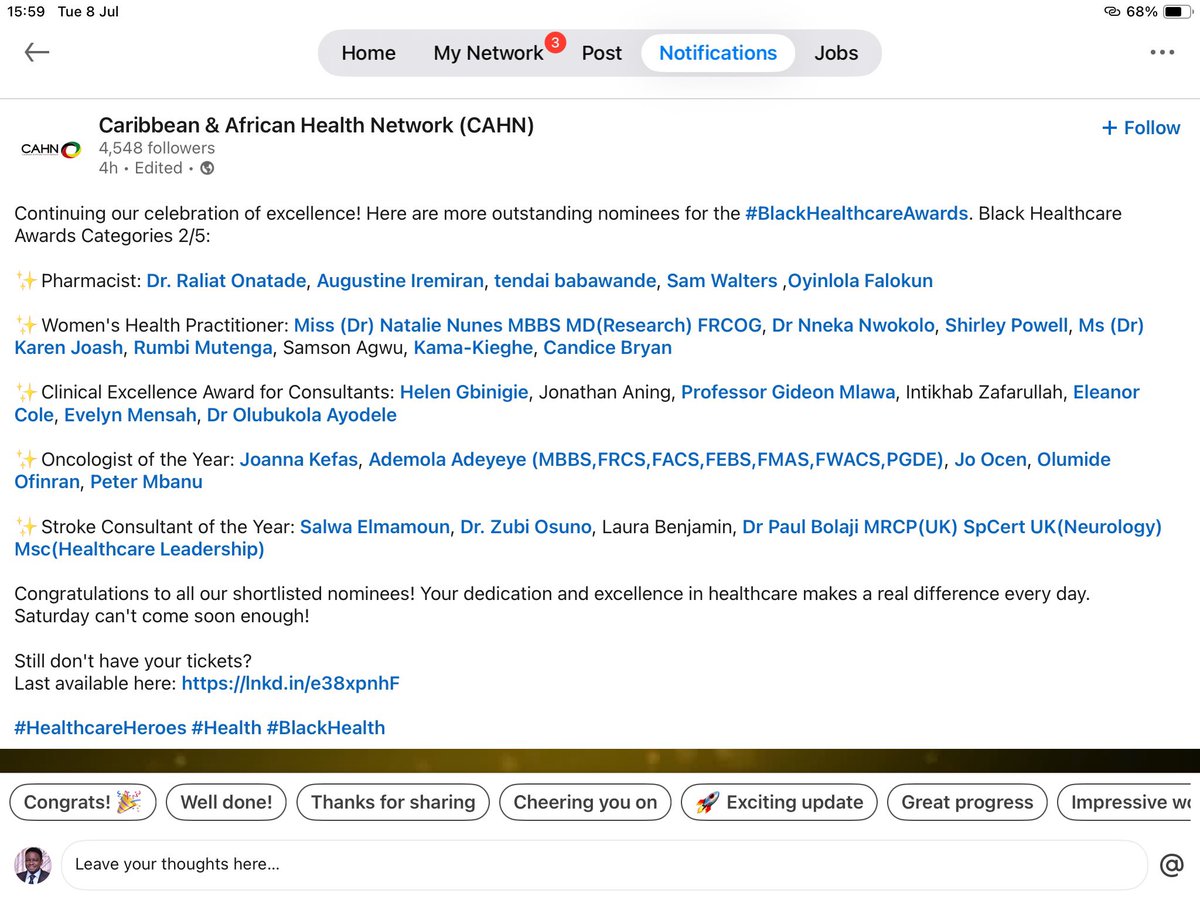
Task: Open the My Network tab
Action: tap(488, 53)
